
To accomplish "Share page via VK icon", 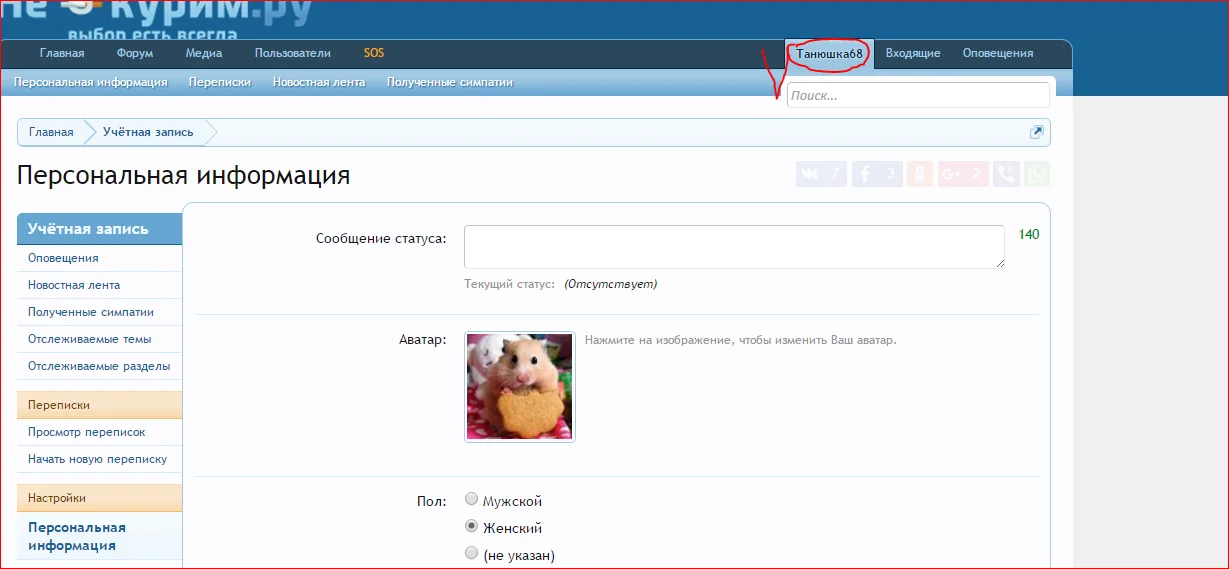I will click(x=822, y=174).
